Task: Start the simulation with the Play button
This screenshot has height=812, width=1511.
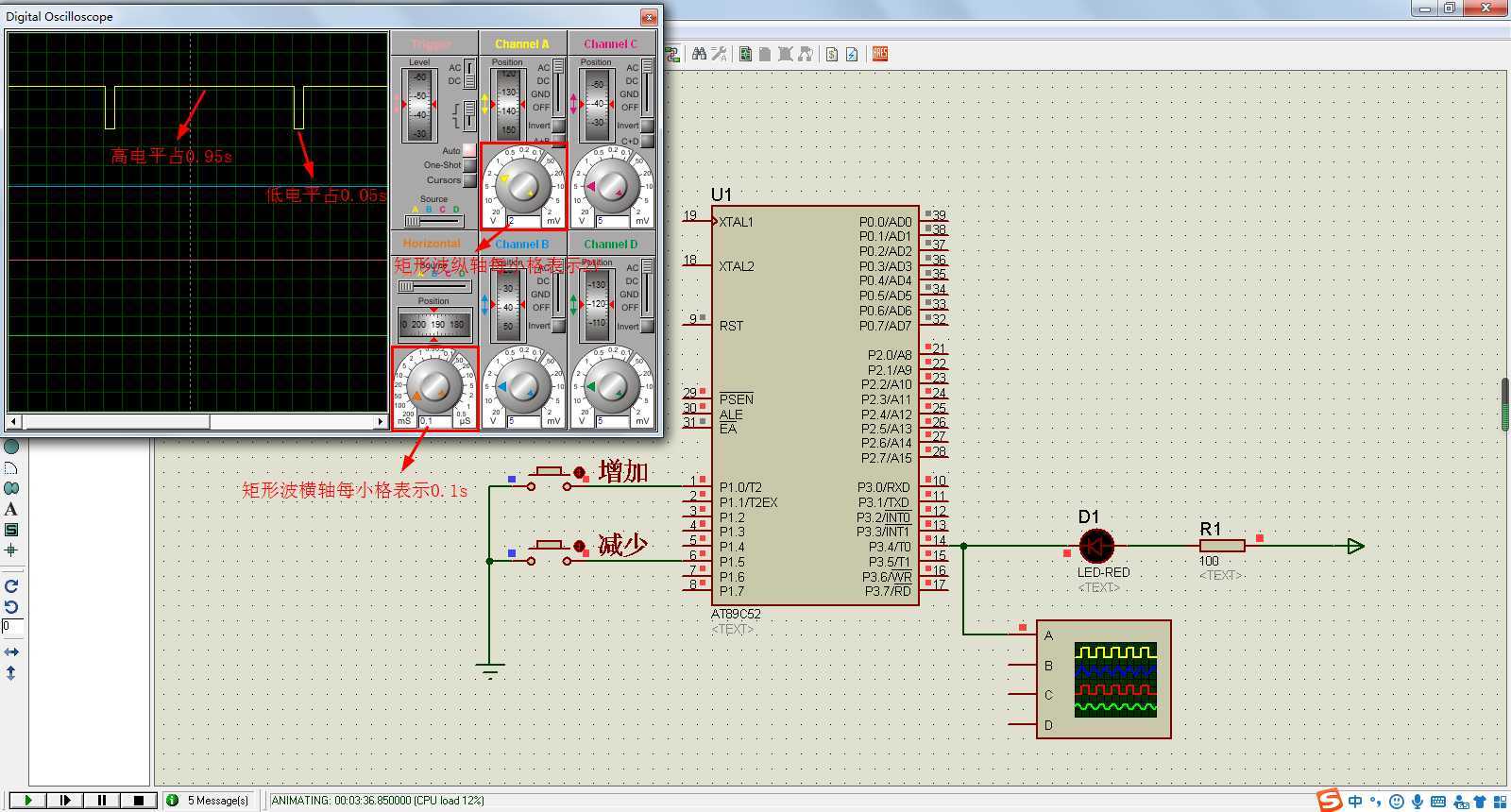Action: pos(28,800)
